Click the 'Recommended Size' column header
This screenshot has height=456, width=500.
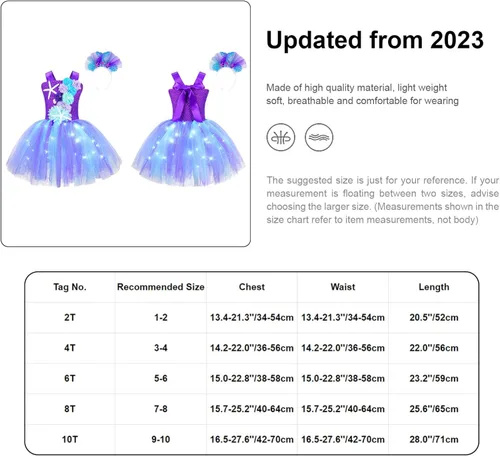click(161, 287)
